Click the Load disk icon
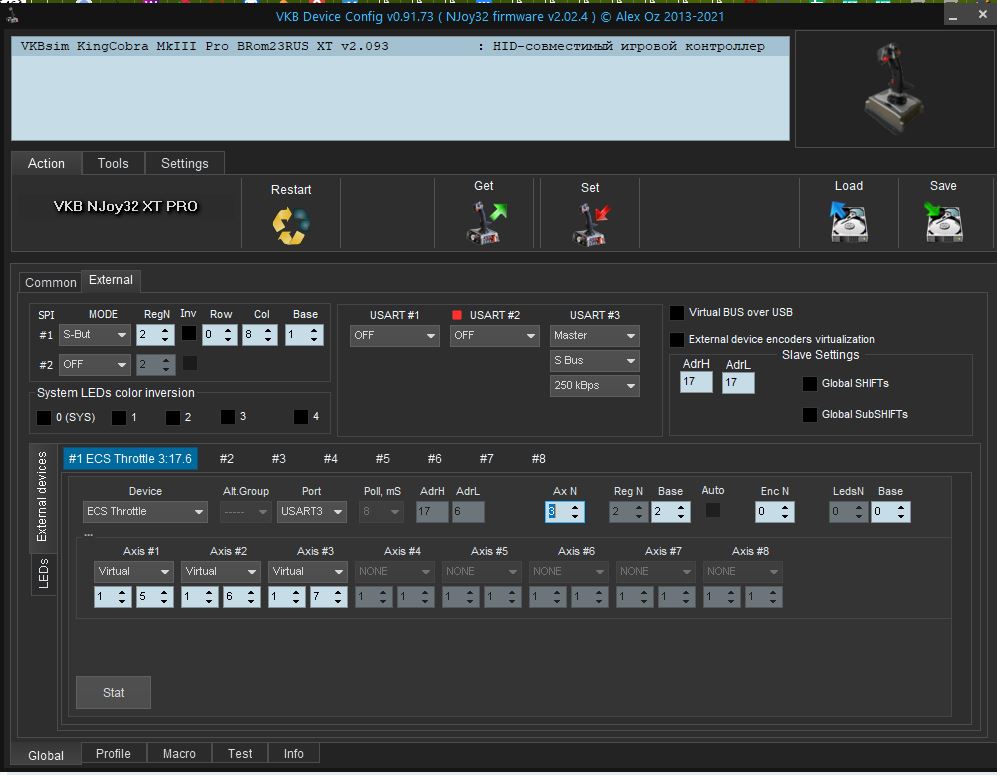Screen dimensions: 997x775 tap(848, 222)
